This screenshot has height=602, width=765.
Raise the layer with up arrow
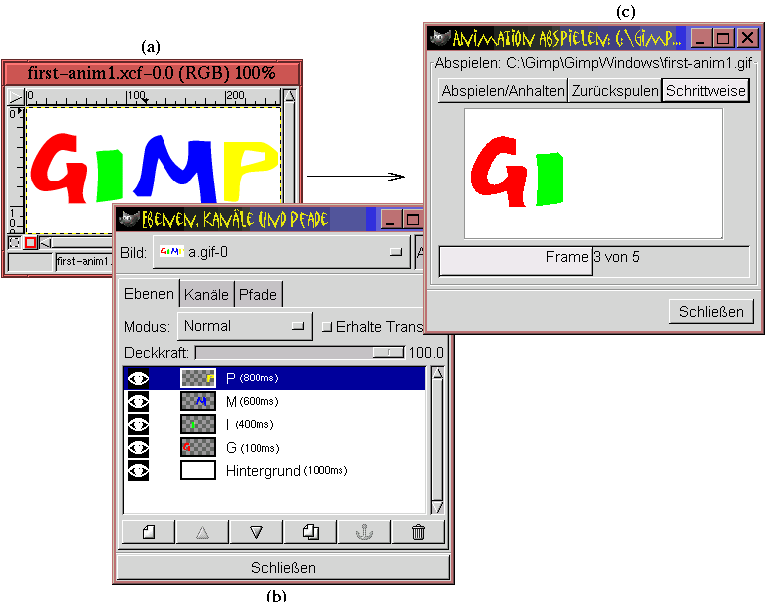pyautogui.click(x=202, y=532)
